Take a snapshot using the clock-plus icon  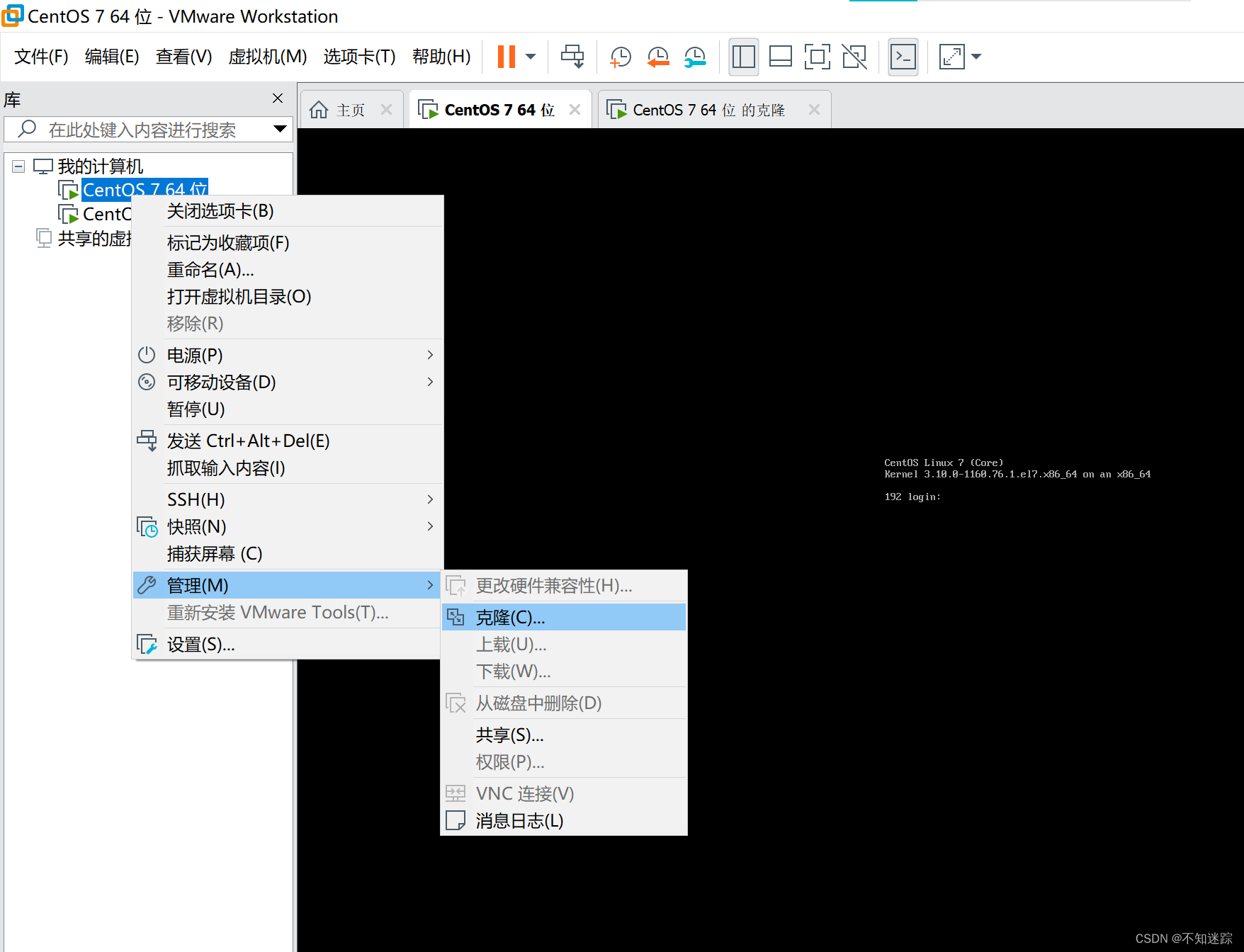click(x=621, y=57)
